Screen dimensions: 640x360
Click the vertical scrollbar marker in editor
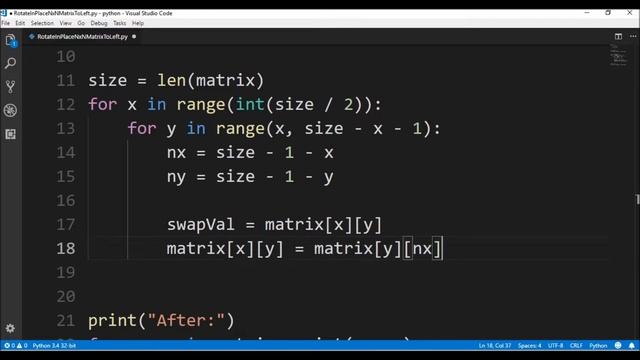coord(638,199)
